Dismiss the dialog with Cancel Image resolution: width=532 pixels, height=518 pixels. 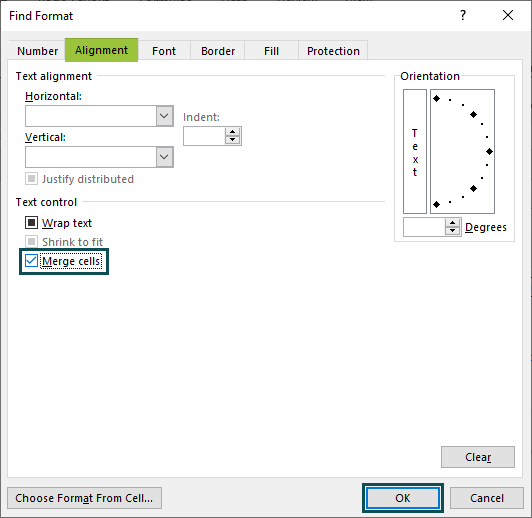(487, 498)
